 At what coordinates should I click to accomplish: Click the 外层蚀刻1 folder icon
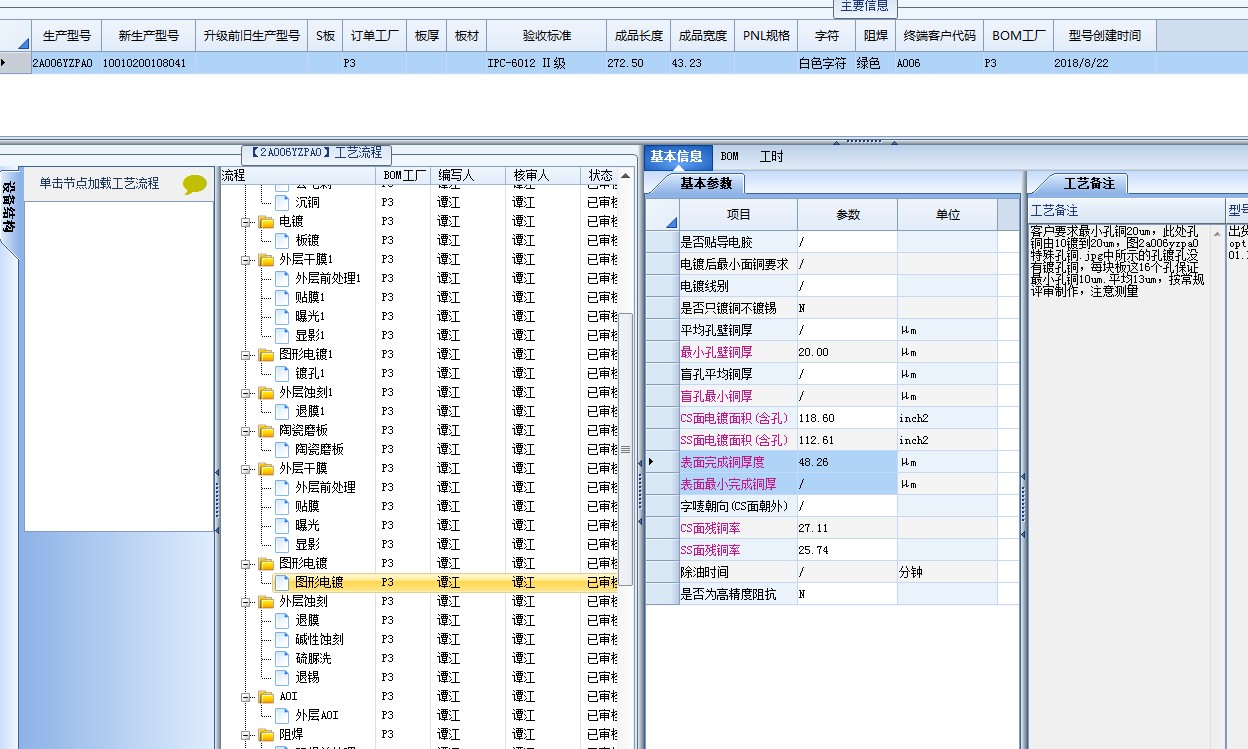[266, 392]
